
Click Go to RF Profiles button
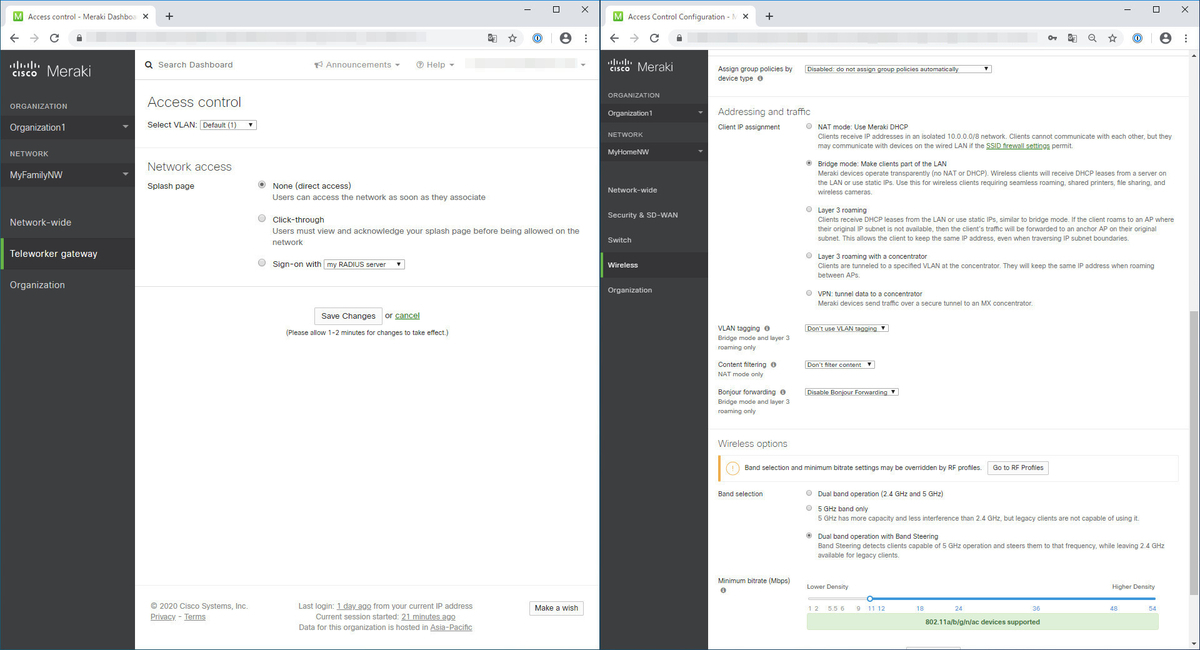point(1018,468)
